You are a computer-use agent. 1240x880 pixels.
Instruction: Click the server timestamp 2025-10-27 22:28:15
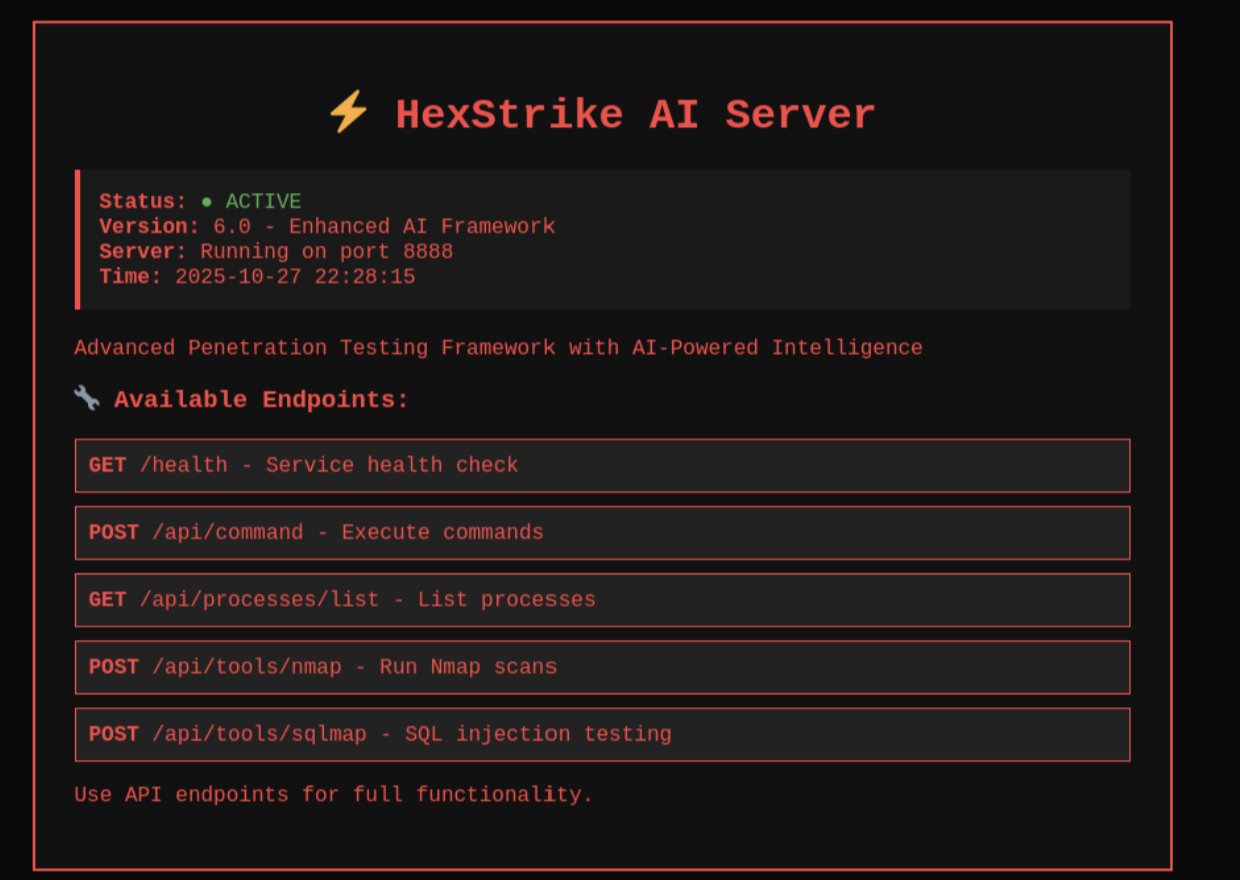tap(295, 276)
